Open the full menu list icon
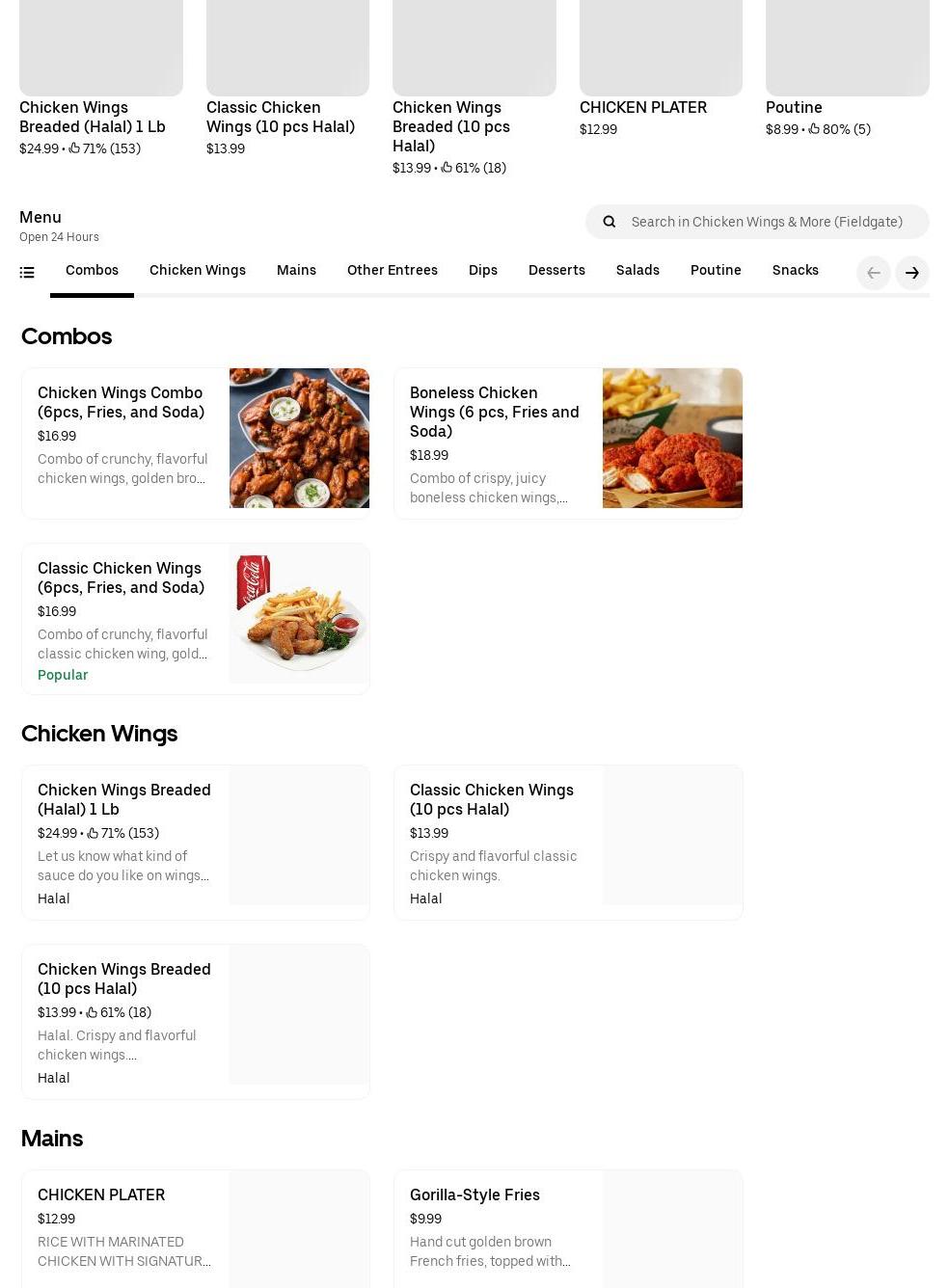 (27, 272)
